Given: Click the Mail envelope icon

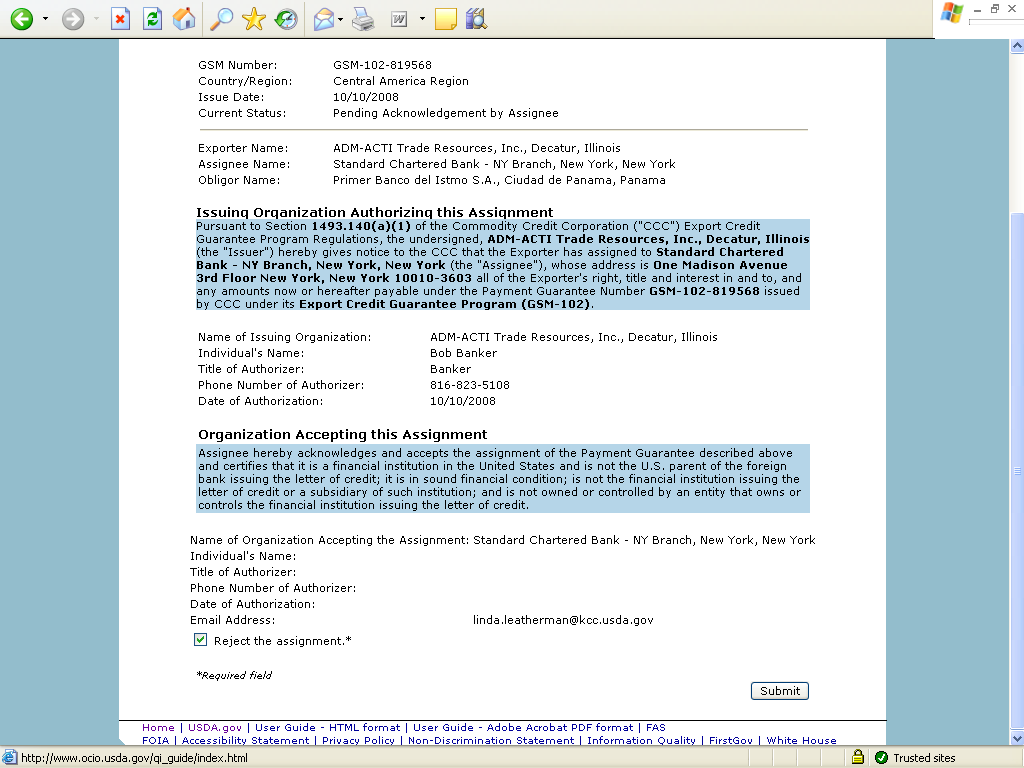Looking at the screenshot, I should (x=324, y=20).
